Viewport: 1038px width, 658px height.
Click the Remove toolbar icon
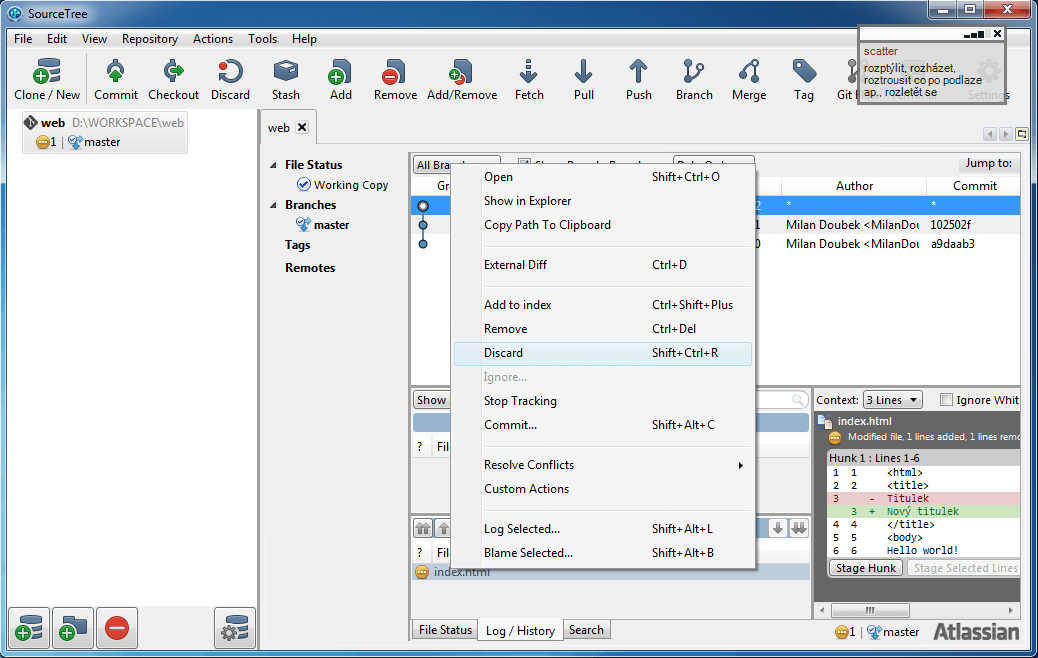point(395,71)
